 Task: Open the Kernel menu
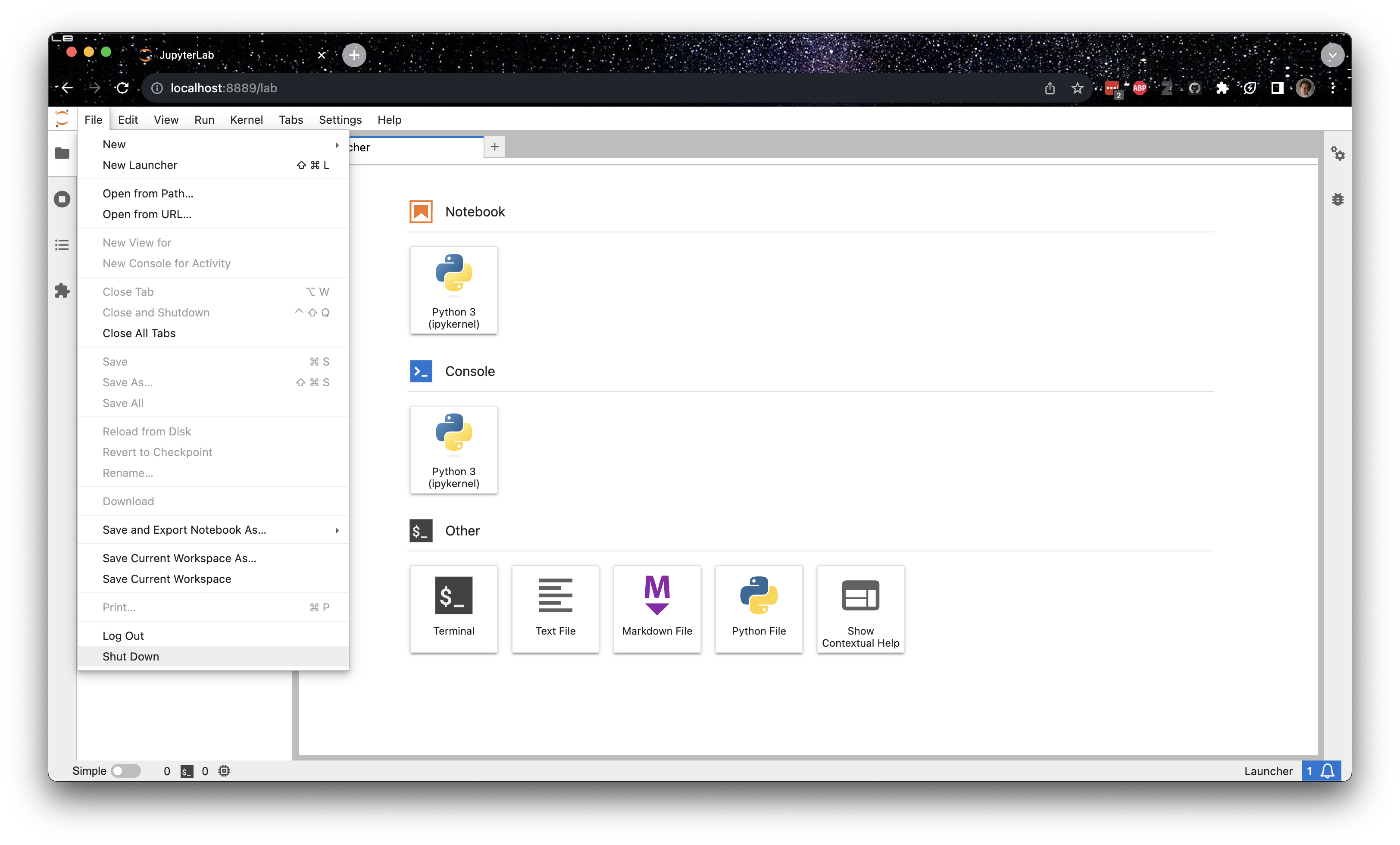click(x=246, y=119)
